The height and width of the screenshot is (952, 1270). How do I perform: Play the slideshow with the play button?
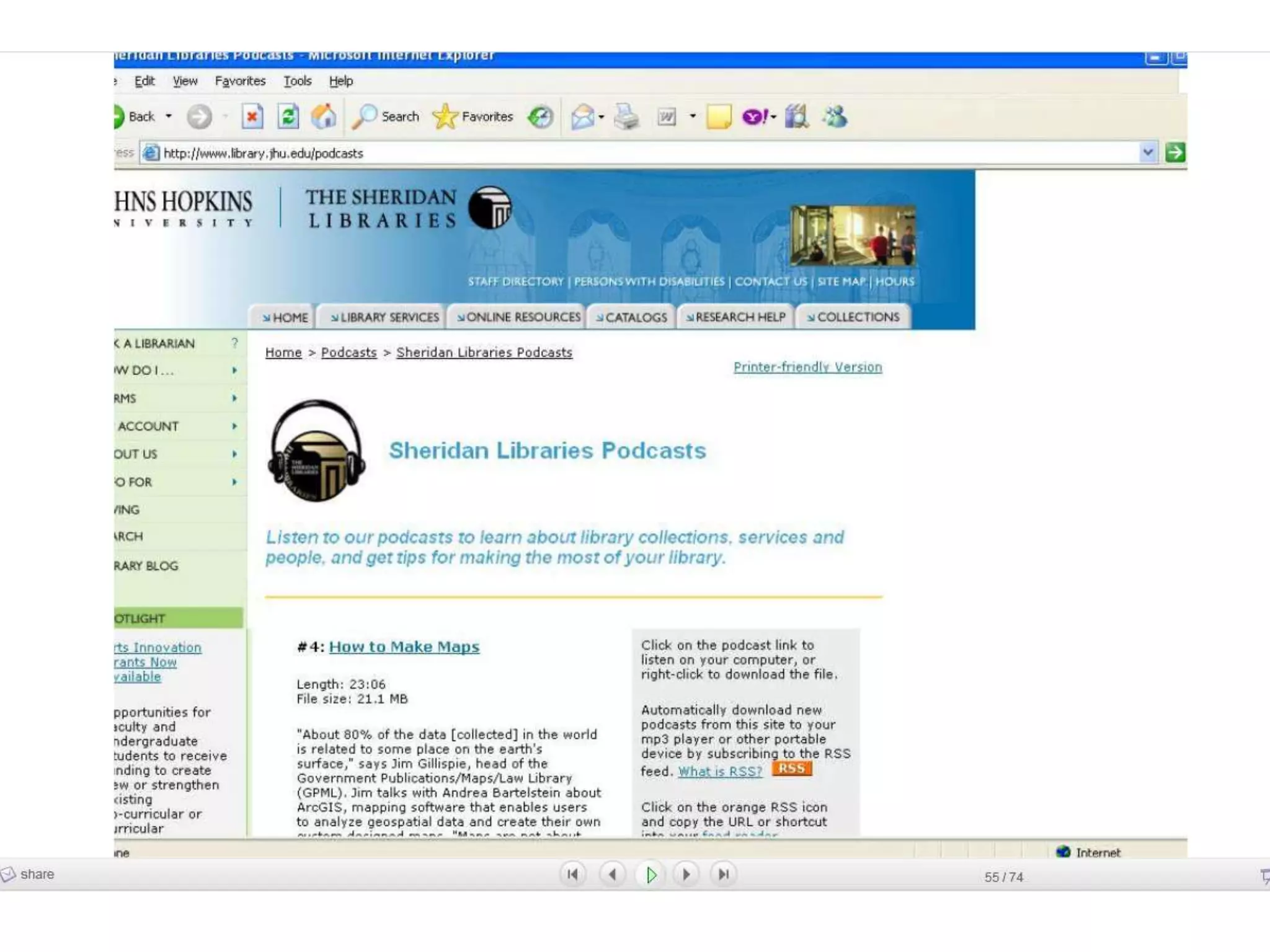[651, 875]
